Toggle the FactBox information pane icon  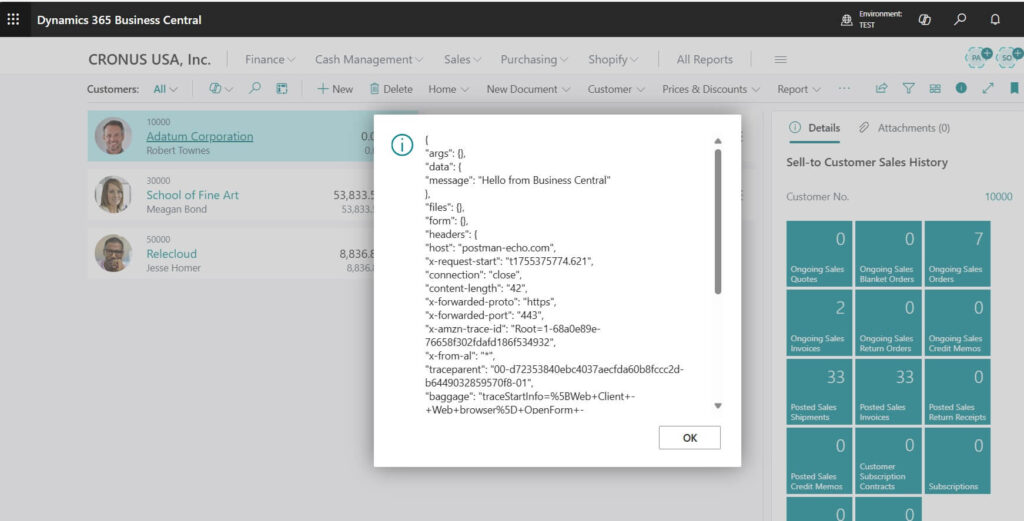[961, 89]
